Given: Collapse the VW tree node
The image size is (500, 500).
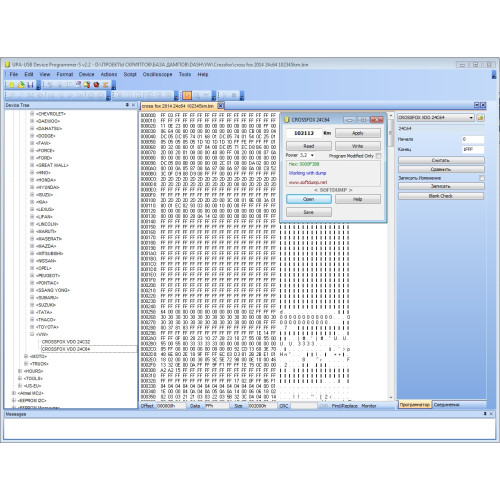Looking at the screenshot, I should pos(32,334).
